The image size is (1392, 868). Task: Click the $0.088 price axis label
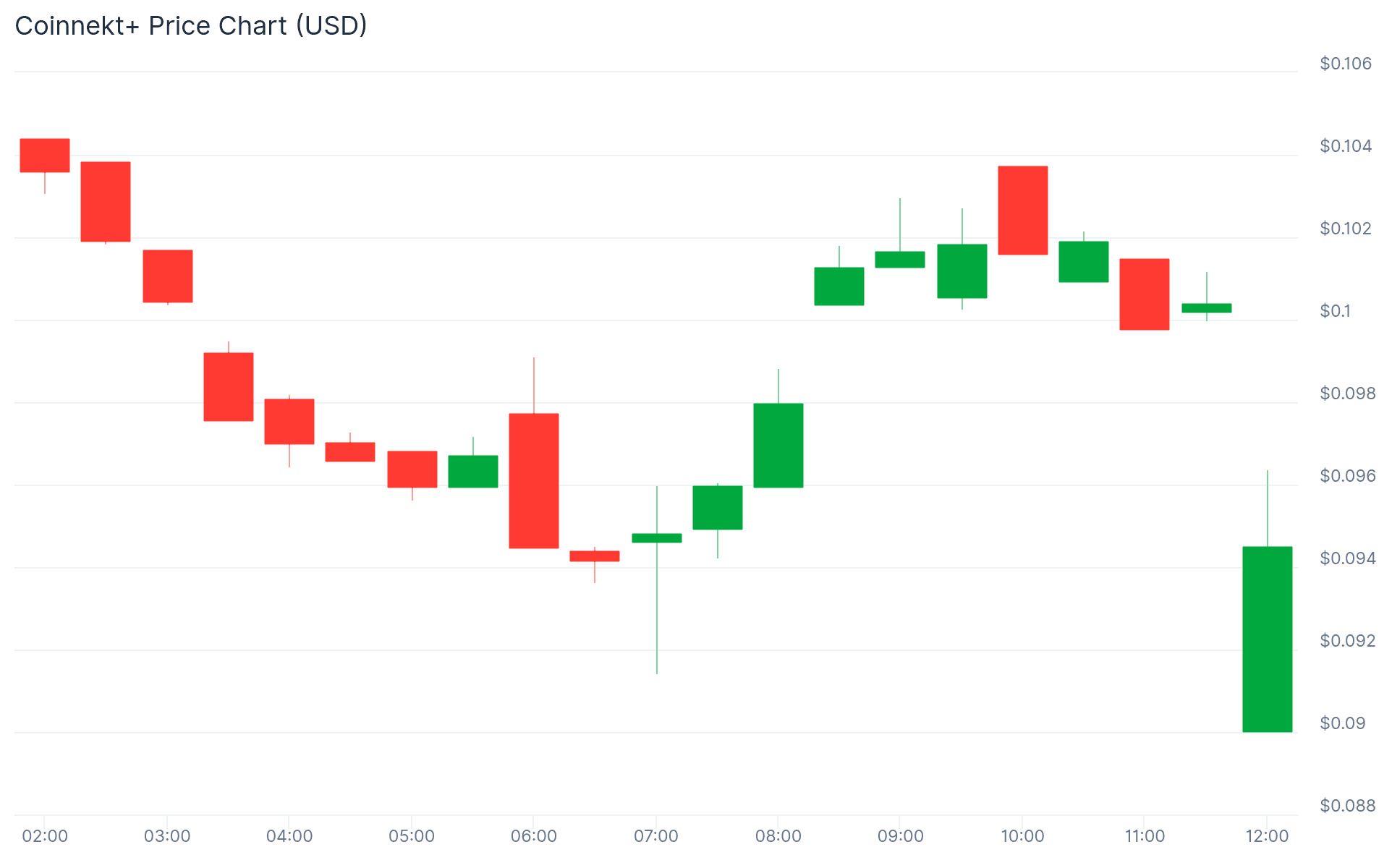1348,806
